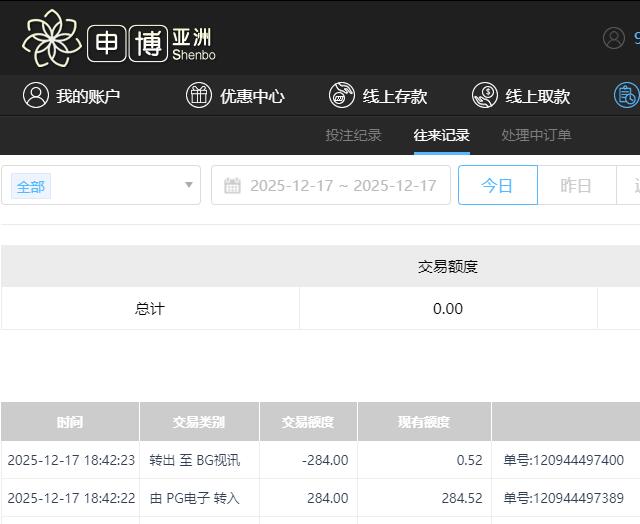Open the date range picker 2025-12-17

point(342,185)
